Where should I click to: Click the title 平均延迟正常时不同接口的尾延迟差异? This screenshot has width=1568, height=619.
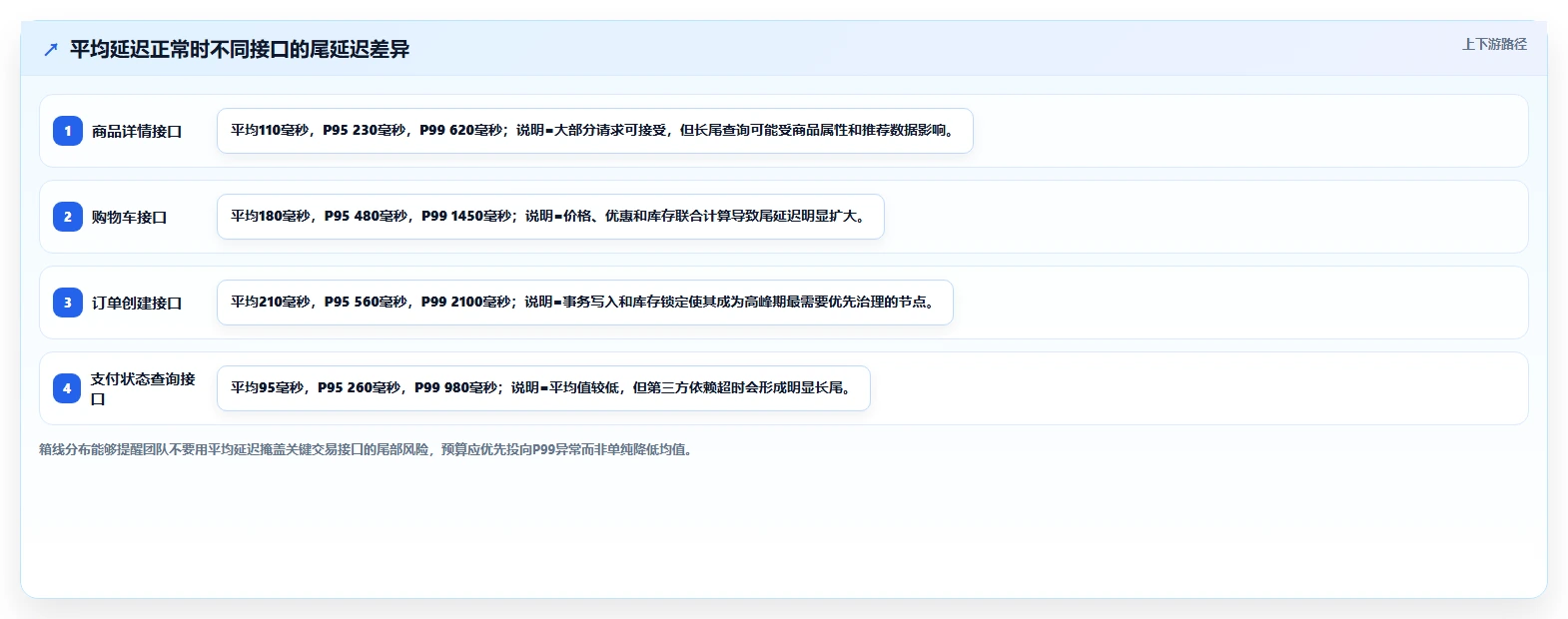[x=240, y=50]
